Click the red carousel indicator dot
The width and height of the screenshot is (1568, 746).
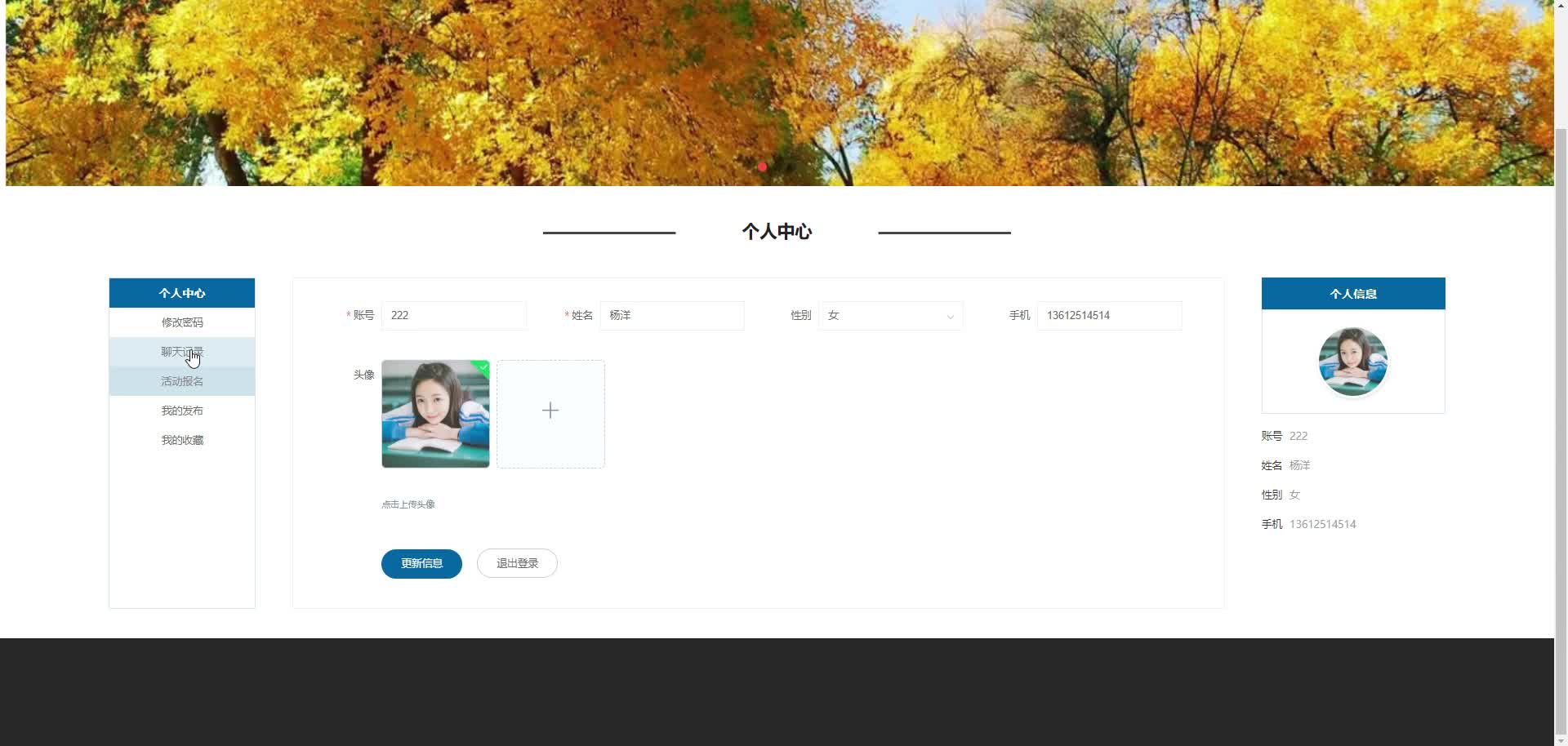coord(762,167)
